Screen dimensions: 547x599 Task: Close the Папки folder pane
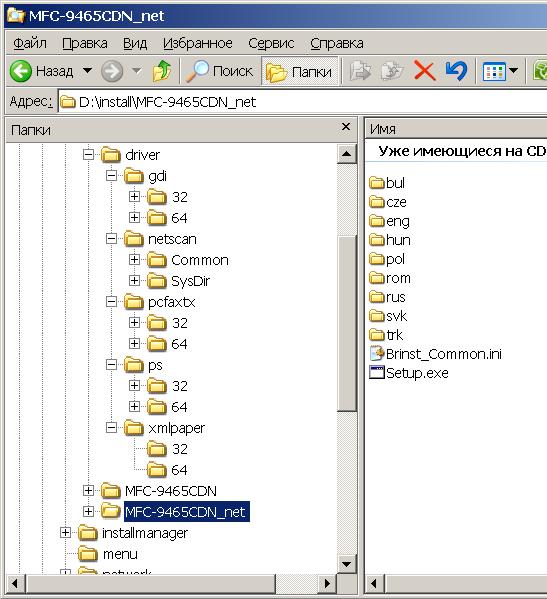point(346,126)
